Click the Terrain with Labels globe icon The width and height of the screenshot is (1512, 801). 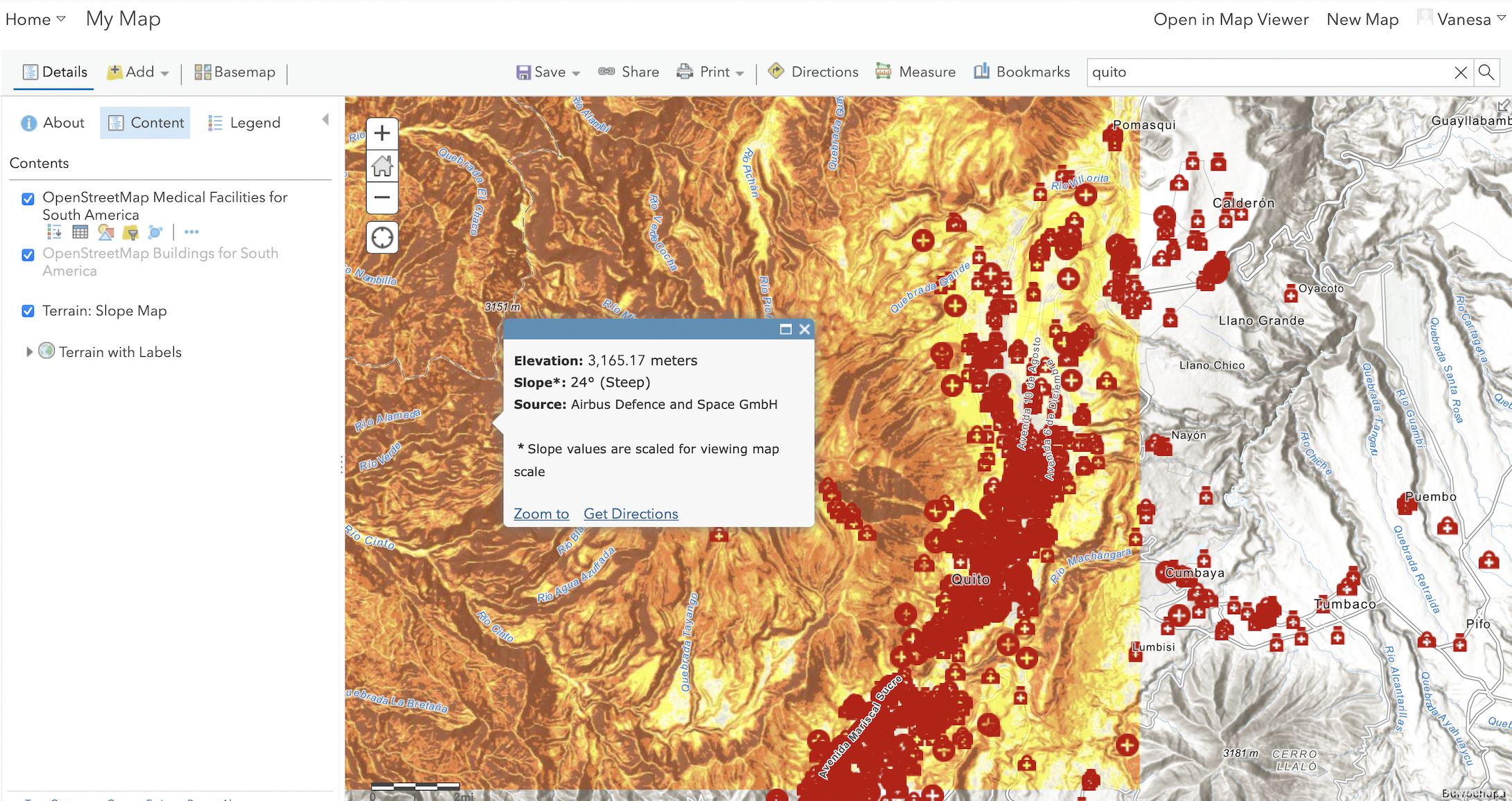[46, 351]
